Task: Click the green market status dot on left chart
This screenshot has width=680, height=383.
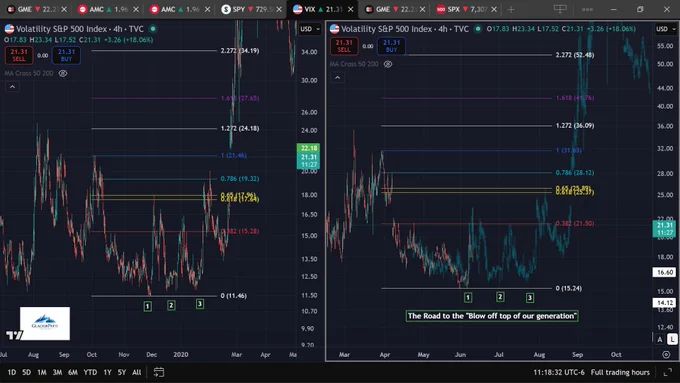Action: (x=153, y=29)
